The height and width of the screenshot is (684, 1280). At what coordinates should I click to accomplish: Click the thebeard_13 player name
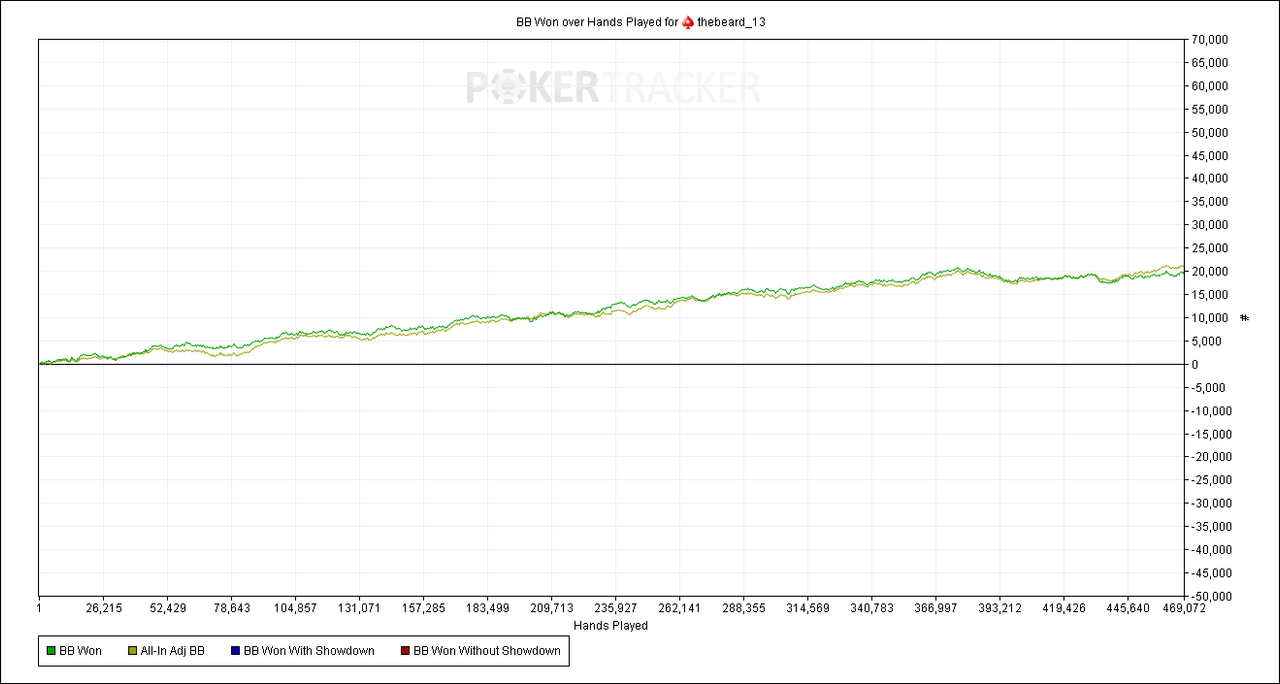point(732,22)
